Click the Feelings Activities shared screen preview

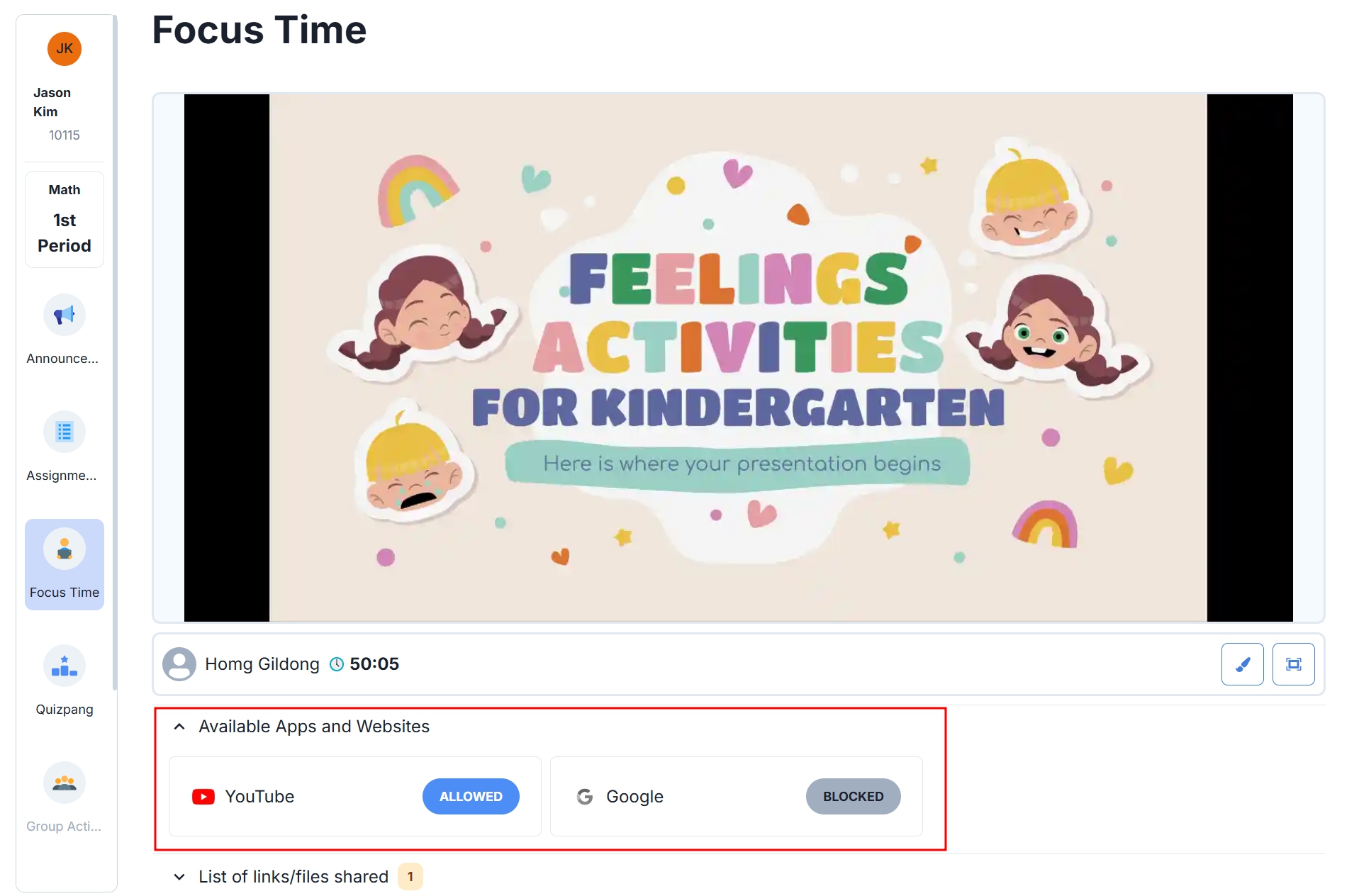coord(738,358)
